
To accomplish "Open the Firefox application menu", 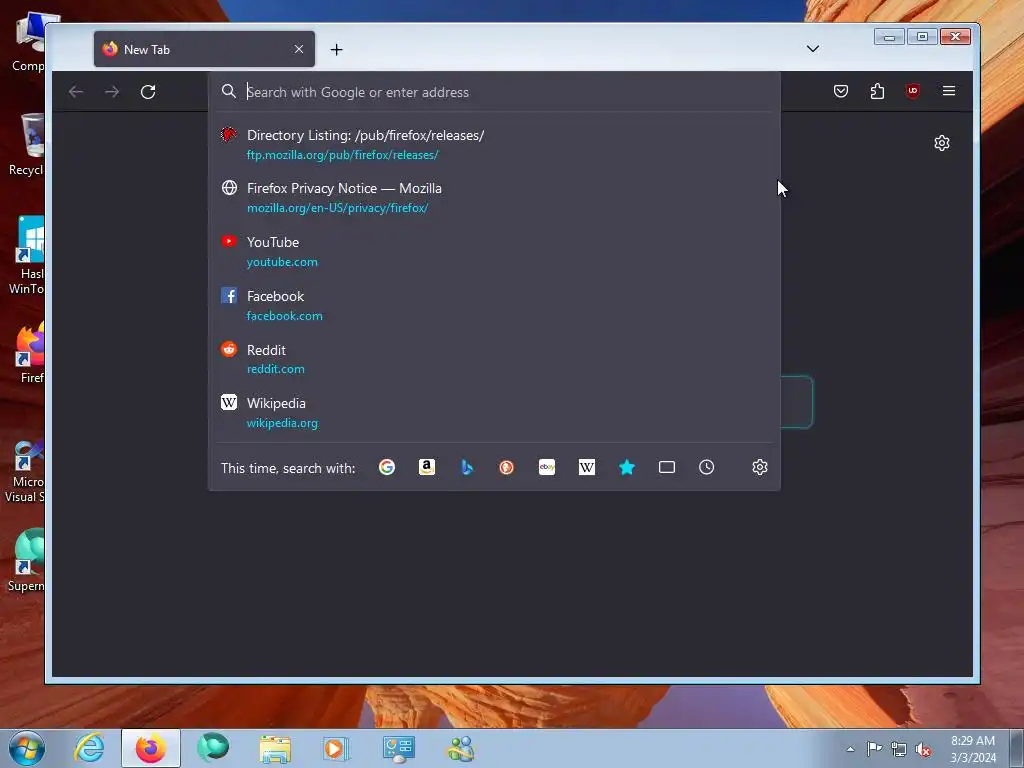I will click(949, 91).
